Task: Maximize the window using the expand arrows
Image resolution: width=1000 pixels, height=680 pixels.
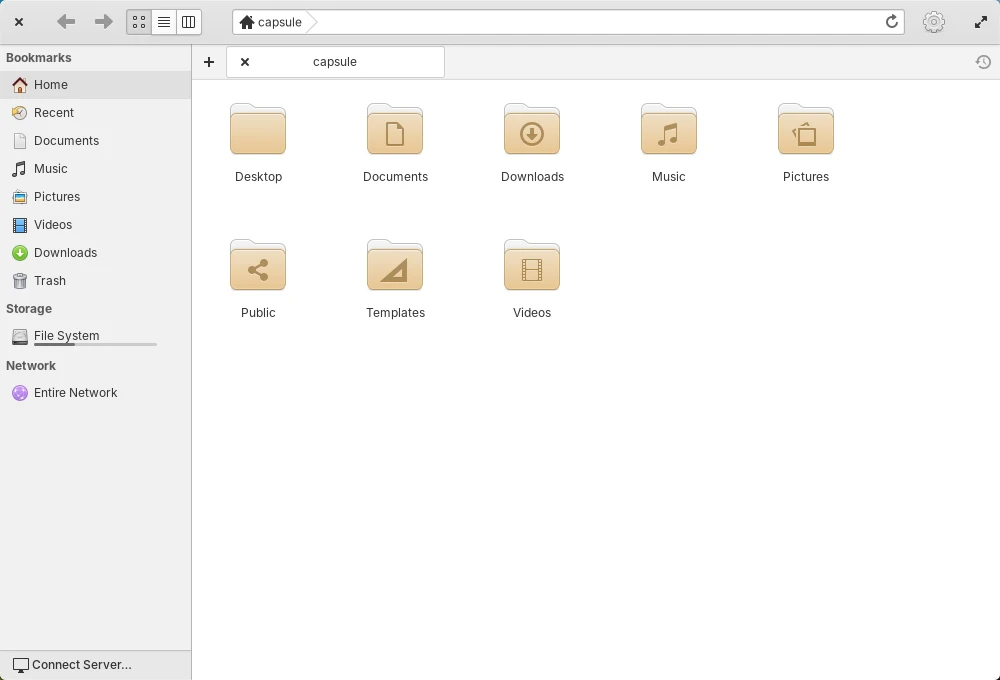Action: [981, 22]
